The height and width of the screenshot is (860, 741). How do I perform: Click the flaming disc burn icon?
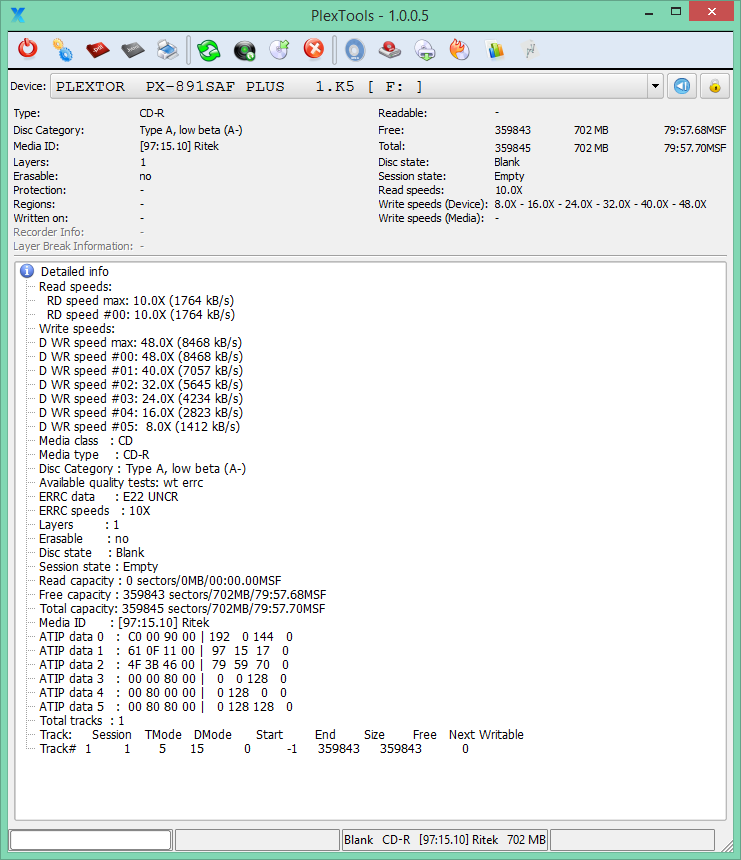coord(460,49)
